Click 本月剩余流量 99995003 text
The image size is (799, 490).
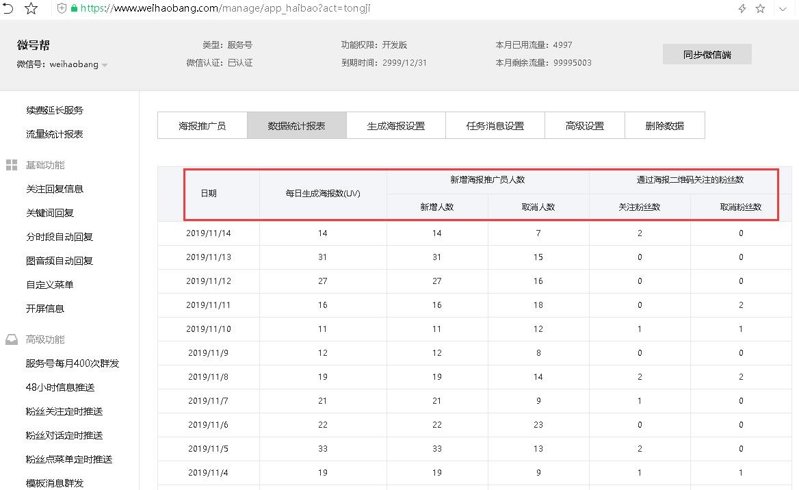click(x=544, y=63)
